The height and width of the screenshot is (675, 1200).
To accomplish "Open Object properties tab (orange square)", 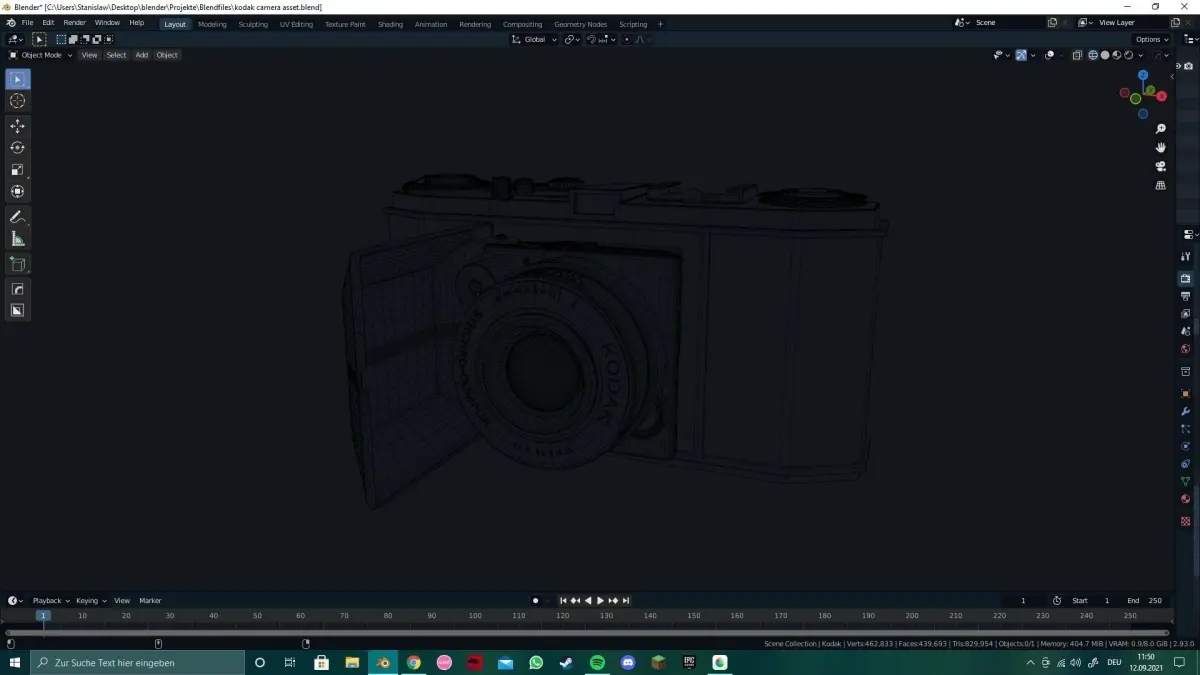I will 1186,394.
